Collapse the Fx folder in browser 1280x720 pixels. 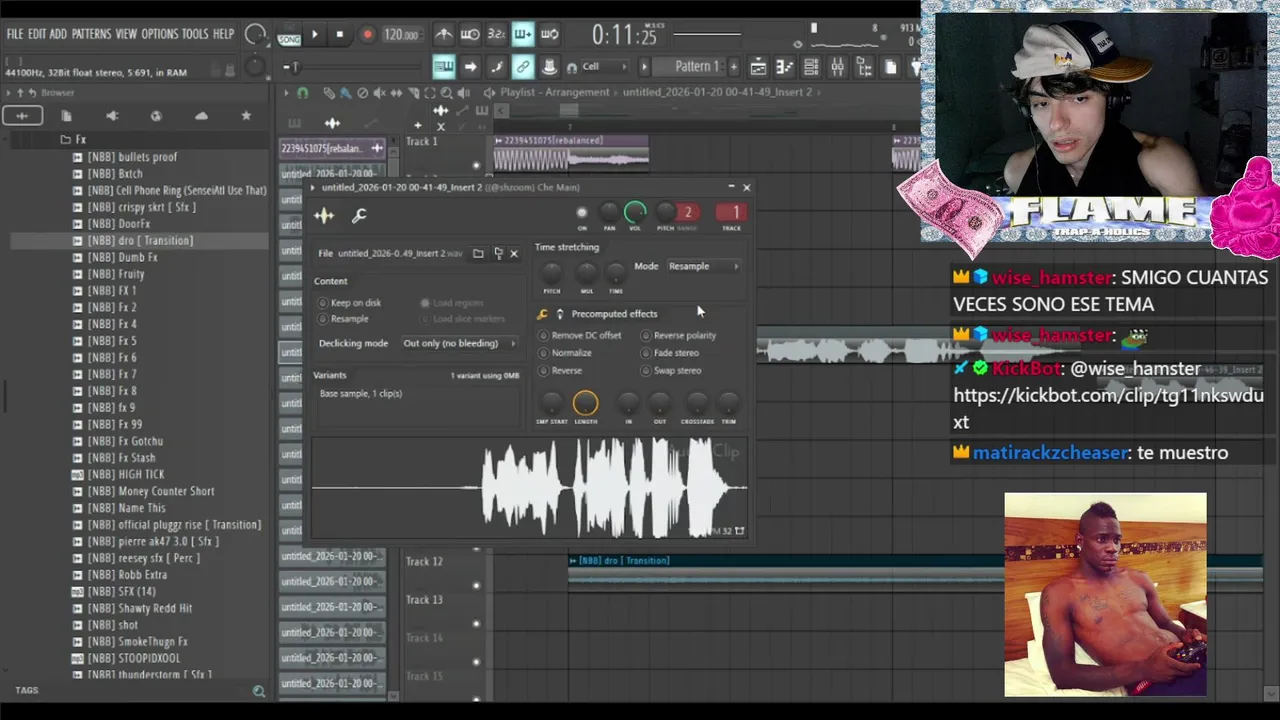pyautogui.click(x=72, y=140)
